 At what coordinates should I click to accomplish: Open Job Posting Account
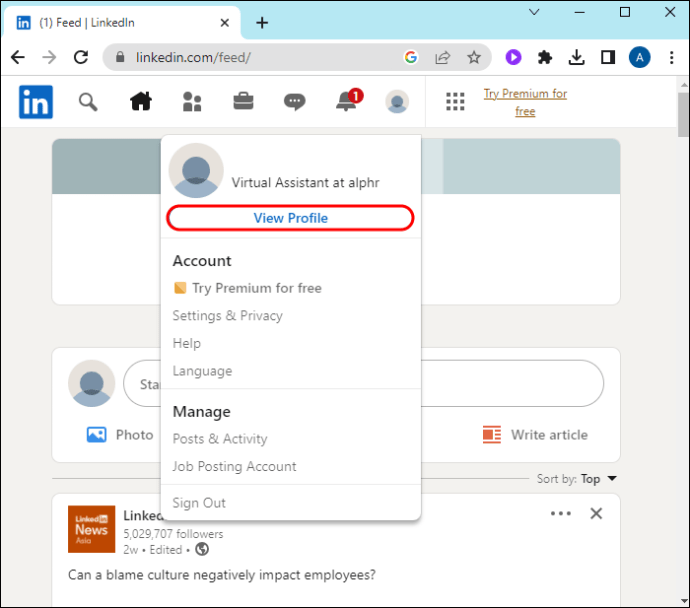point(234,466)
